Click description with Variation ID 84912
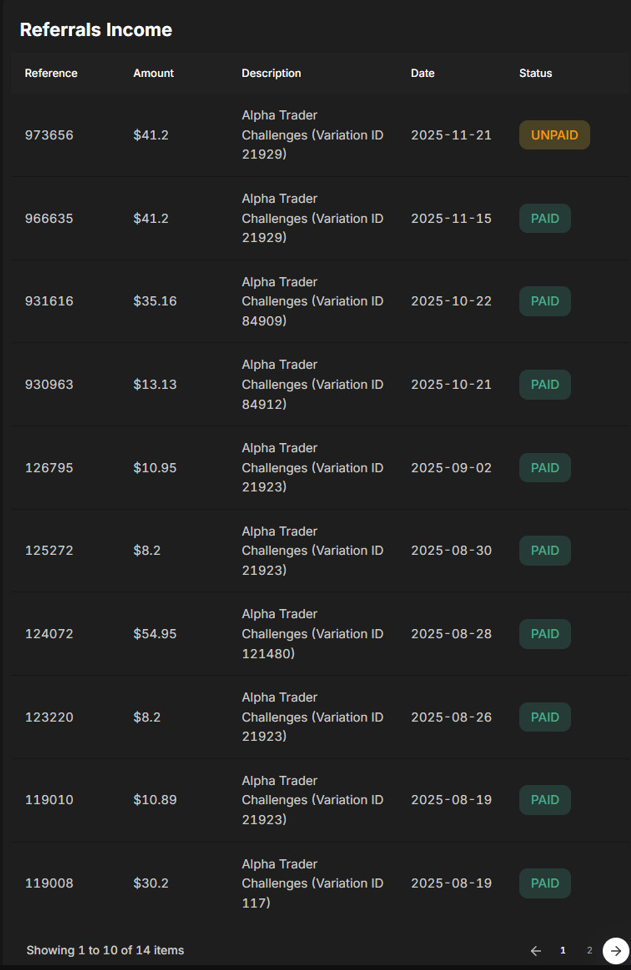 [312, 385]
